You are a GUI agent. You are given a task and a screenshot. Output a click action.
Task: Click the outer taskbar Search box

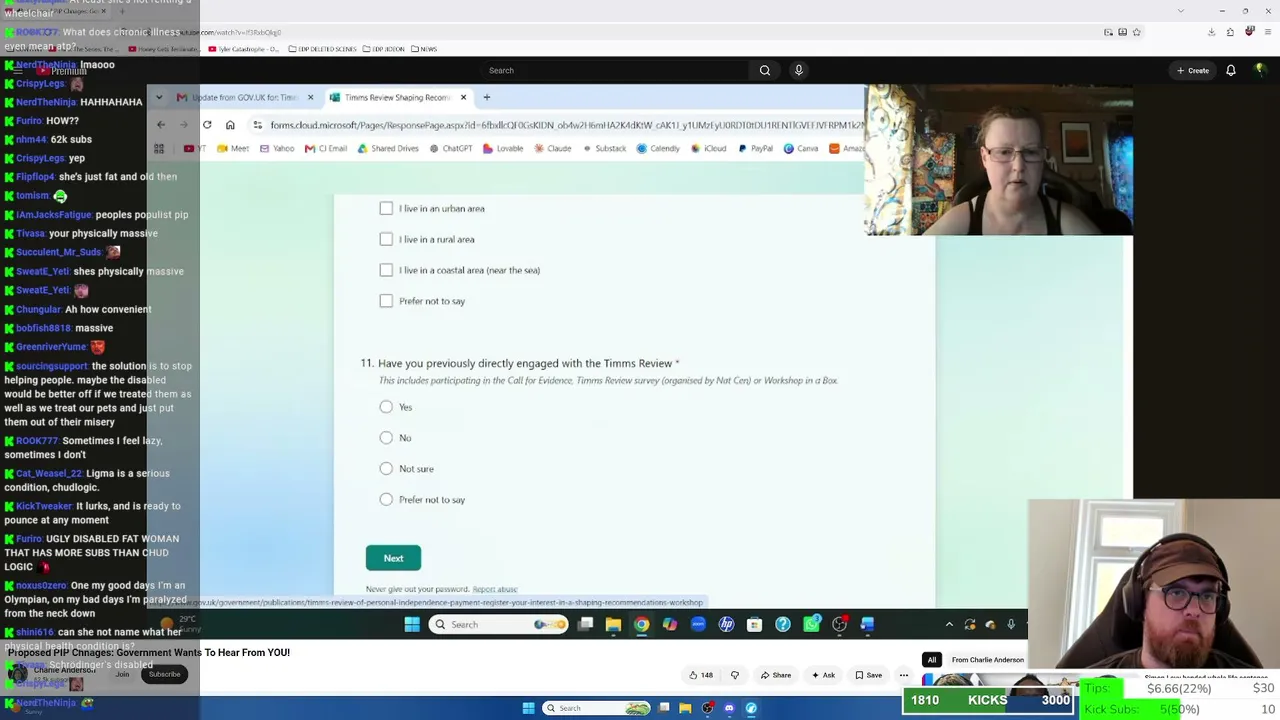point(597,708)
